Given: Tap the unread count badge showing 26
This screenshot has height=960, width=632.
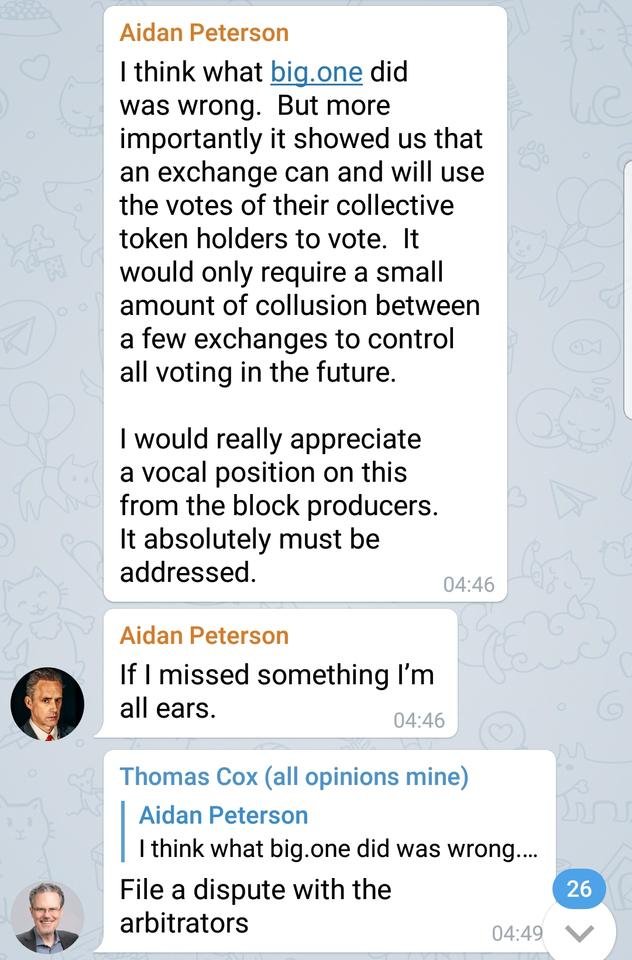Looking at the screenshot, I should [579, 889].
